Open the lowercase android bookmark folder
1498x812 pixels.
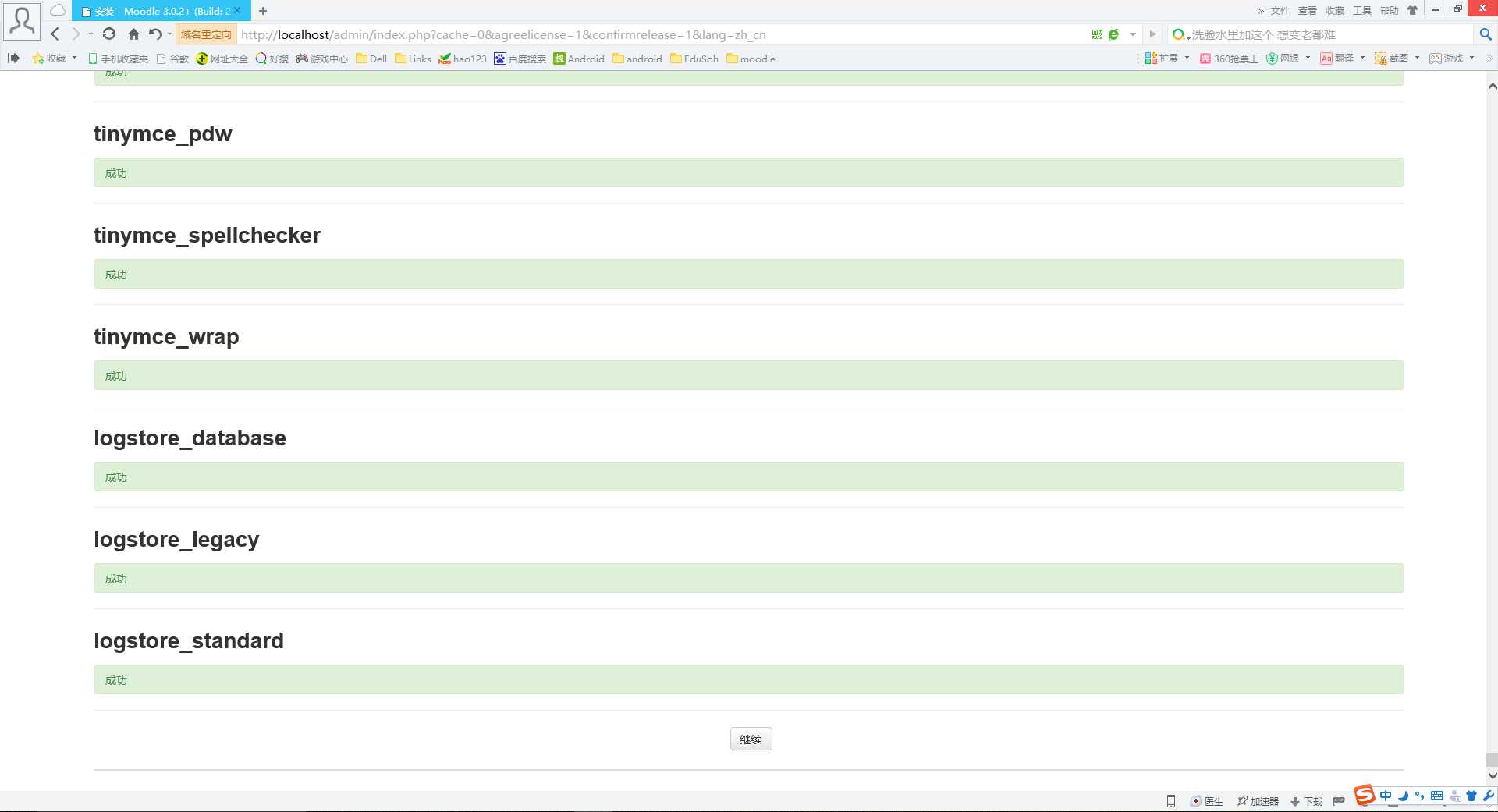pyautogui.click(x=637, y=59)
